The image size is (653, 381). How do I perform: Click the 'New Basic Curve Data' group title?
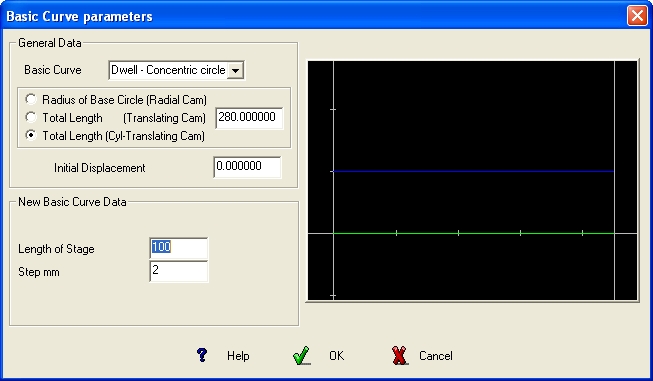(72, 202)
